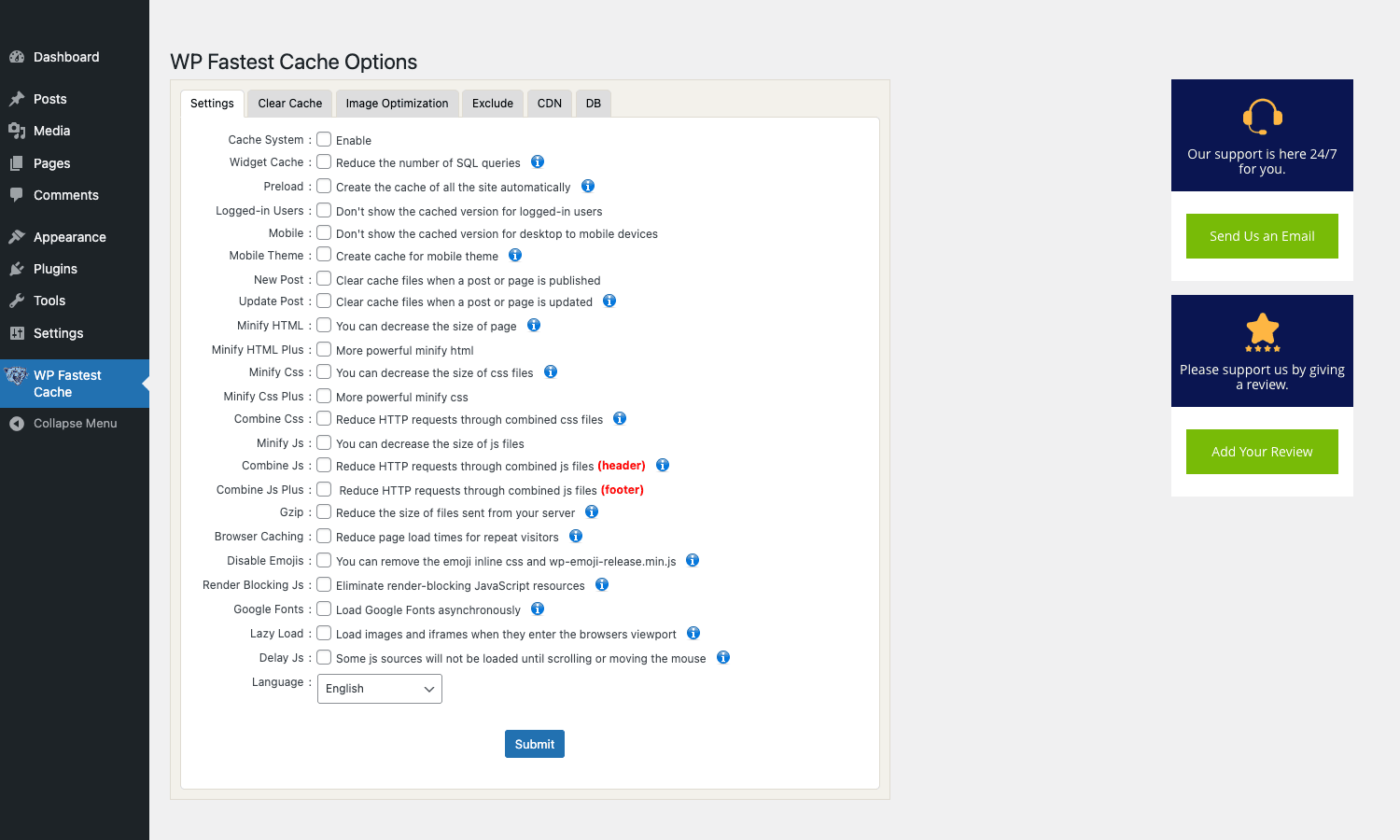Open info icon for Browser Caching

(x=576, y=536)
